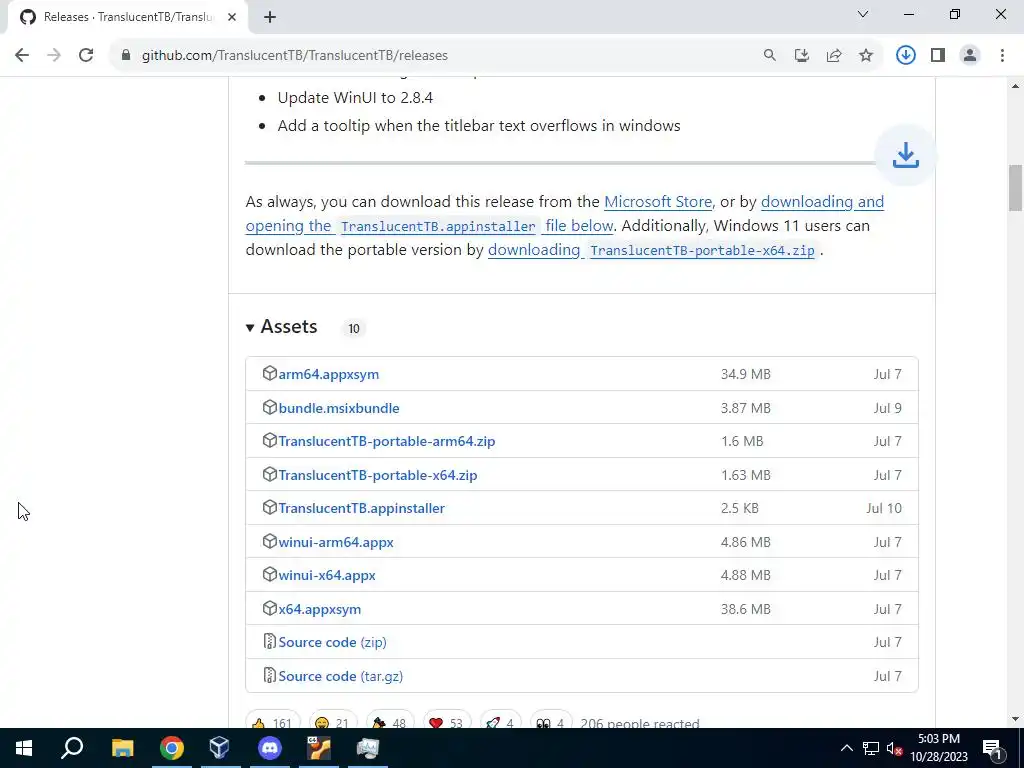Open a new browser tab
Screen dimensions: 1024x768
[x=270, y=17]
